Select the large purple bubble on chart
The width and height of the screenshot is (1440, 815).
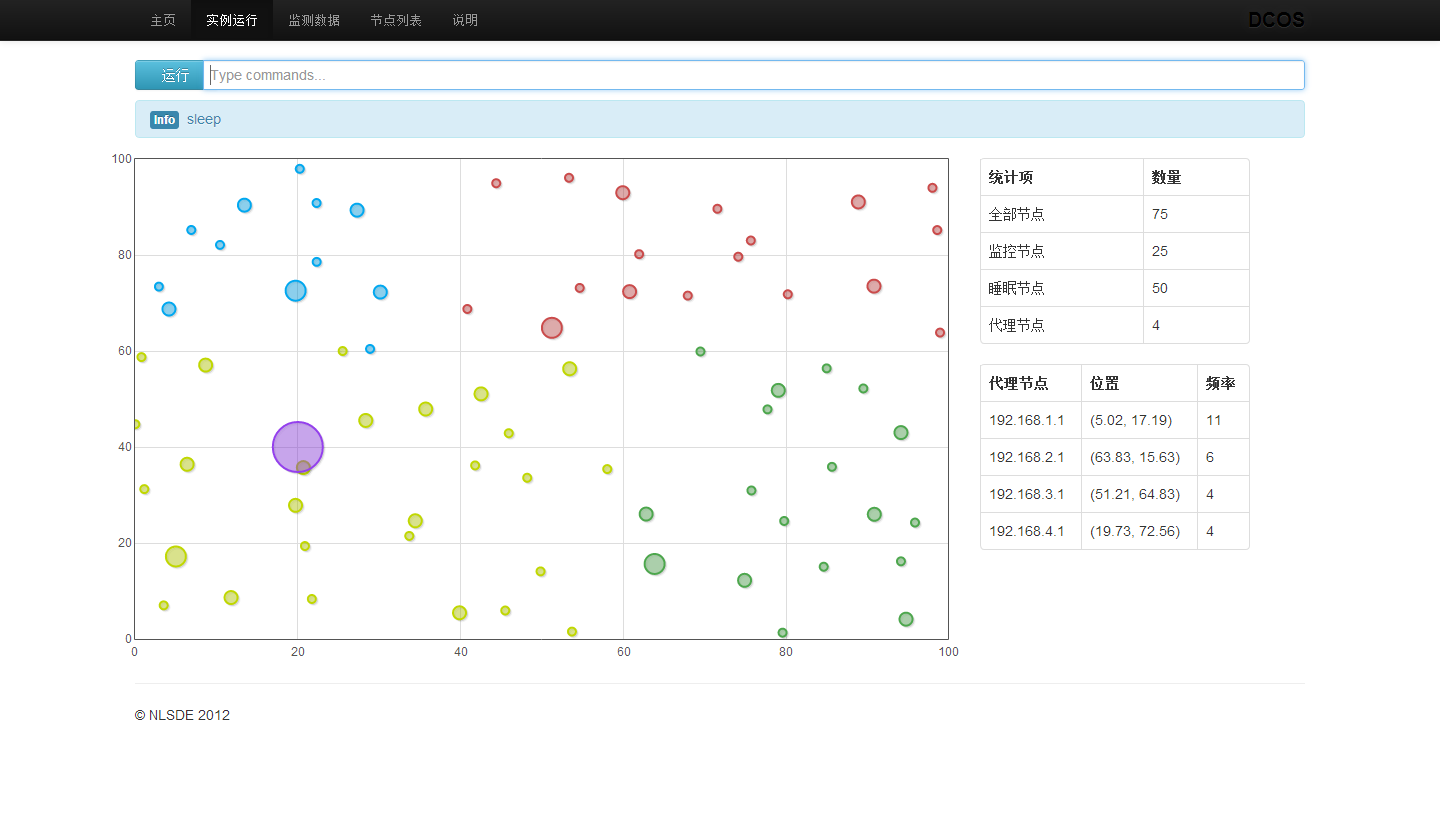coord(298,447)
